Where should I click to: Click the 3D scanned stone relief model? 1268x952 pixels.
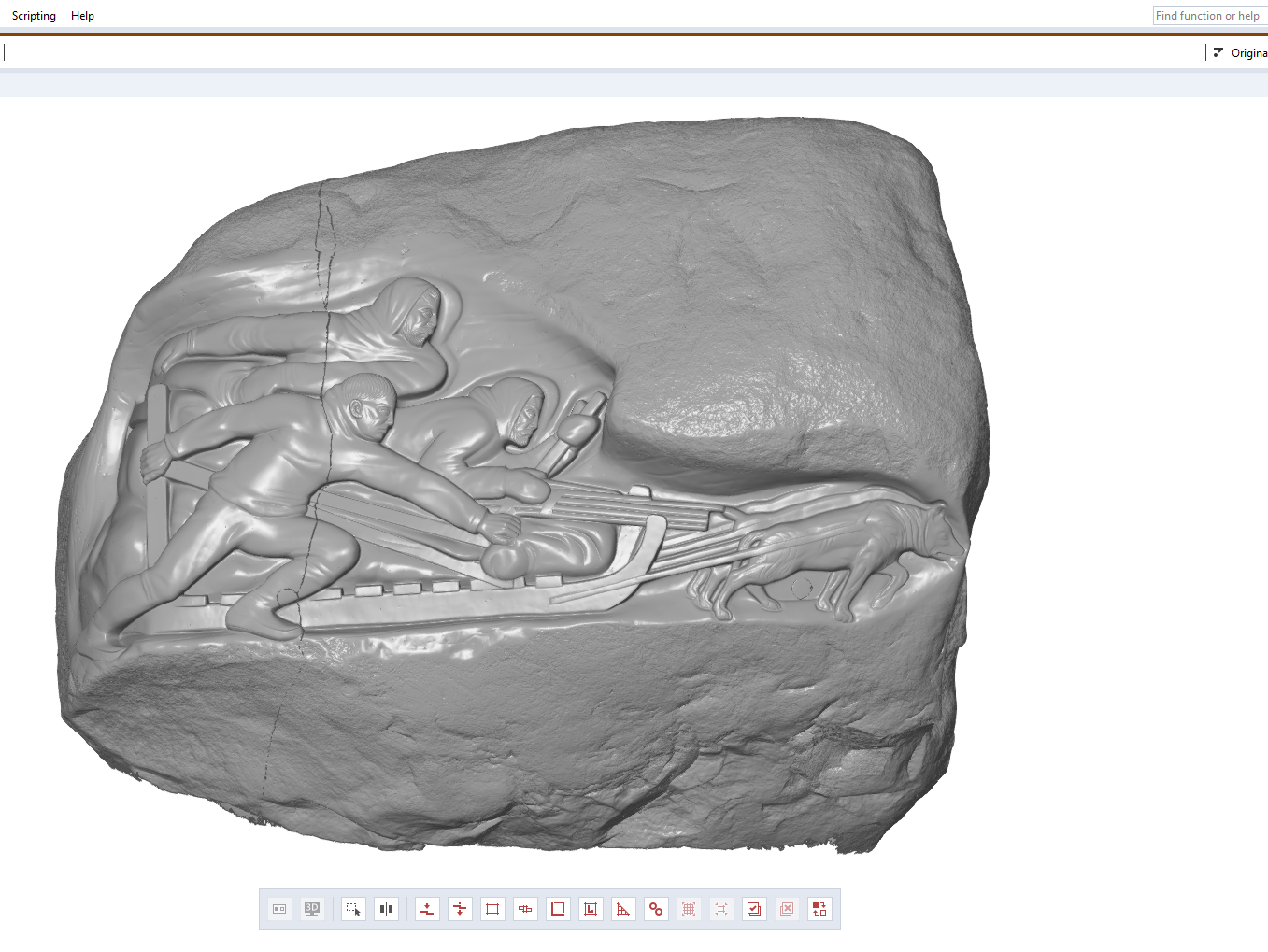[523, 486]
